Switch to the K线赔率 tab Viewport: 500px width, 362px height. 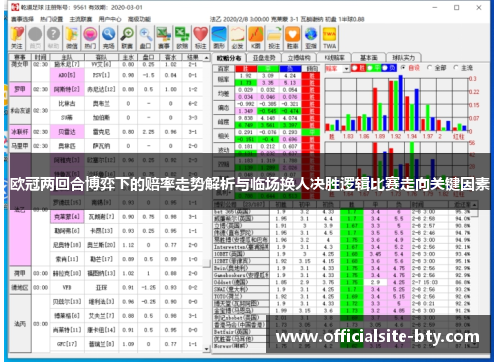[334, 58]
